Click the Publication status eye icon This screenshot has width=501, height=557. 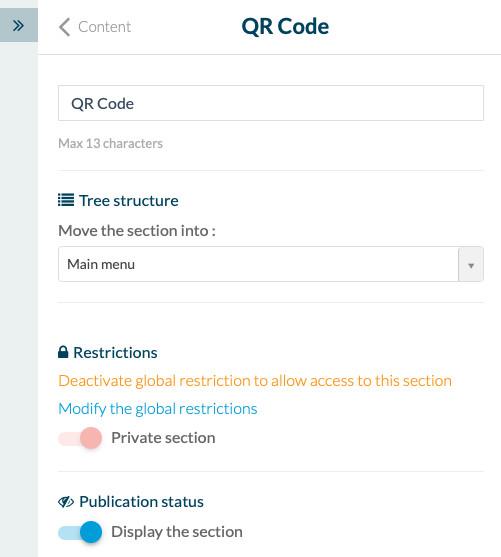(66, 502)
